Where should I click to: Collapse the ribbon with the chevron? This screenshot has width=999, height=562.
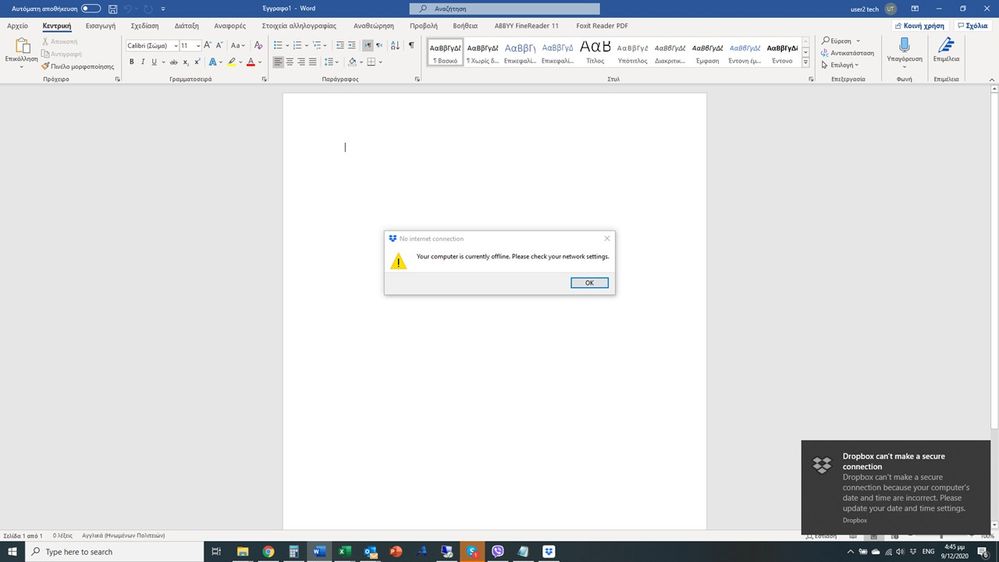pos(991,80)
